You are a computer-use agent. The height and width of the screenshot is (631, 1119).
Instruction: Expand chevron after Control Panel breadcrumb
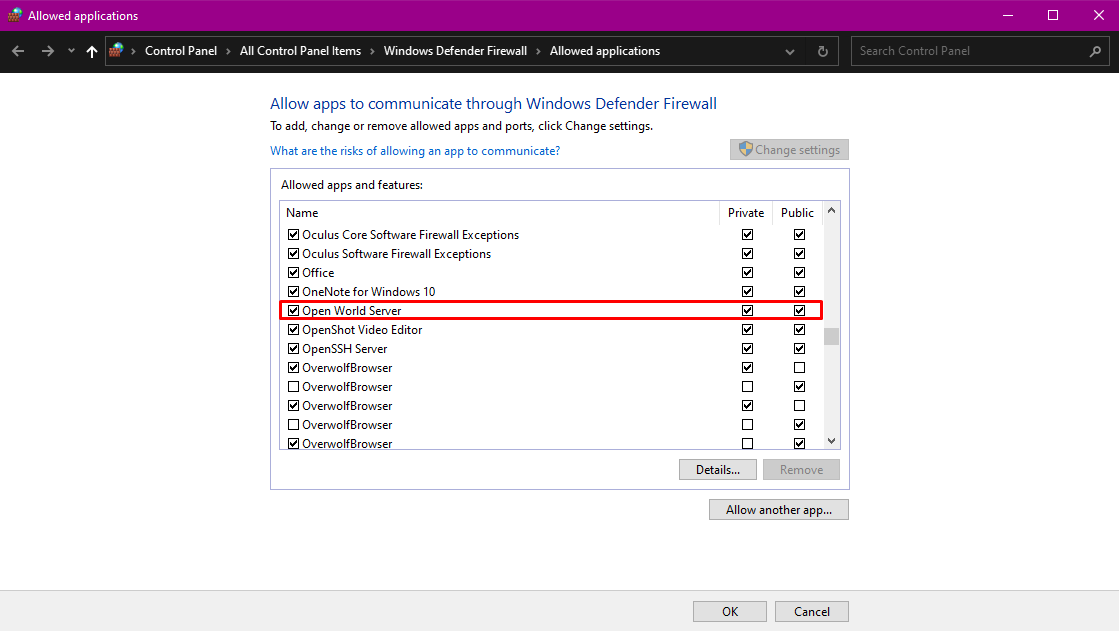pos(228,51)
